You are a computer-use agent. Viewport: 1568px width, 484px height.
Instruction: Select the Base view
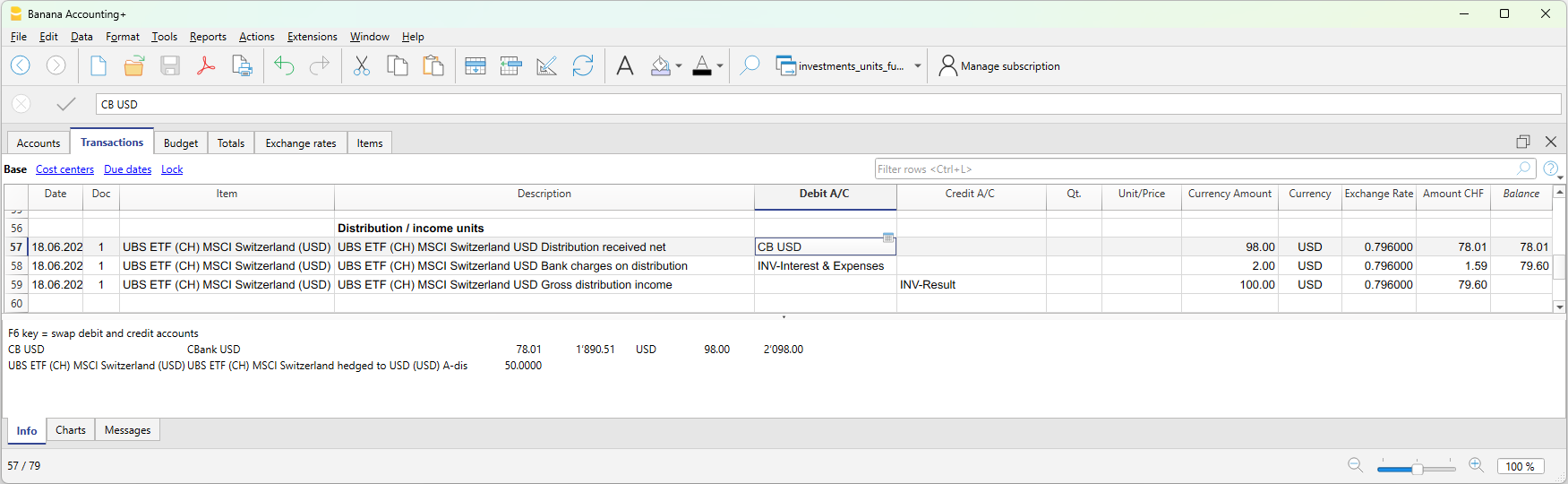coord(15,169)
